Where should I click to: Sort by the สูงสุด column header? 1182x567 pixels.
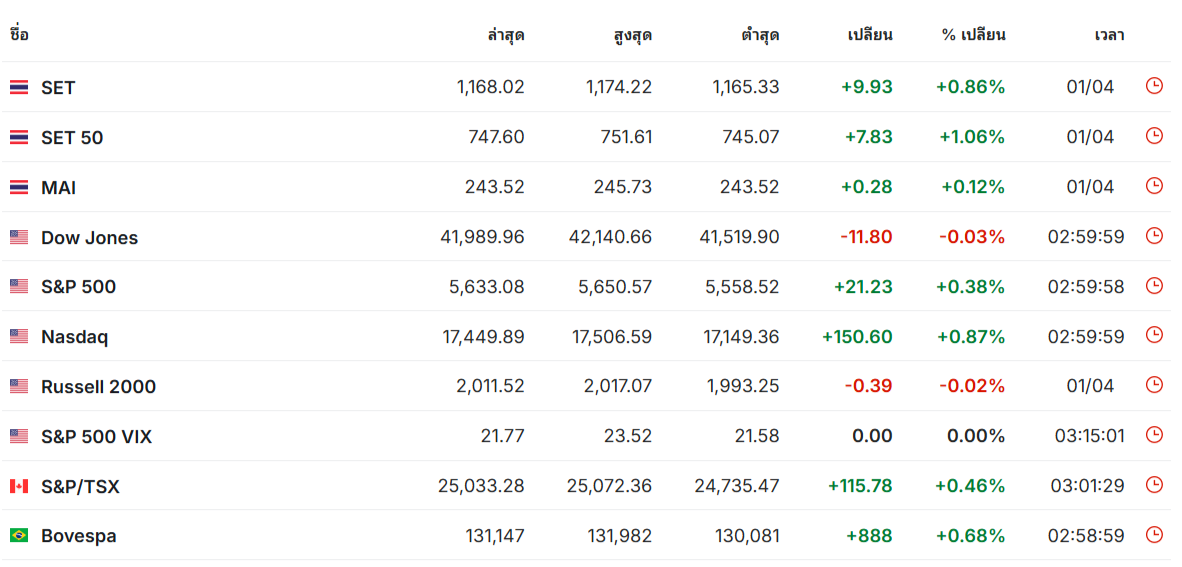[633, 35]
